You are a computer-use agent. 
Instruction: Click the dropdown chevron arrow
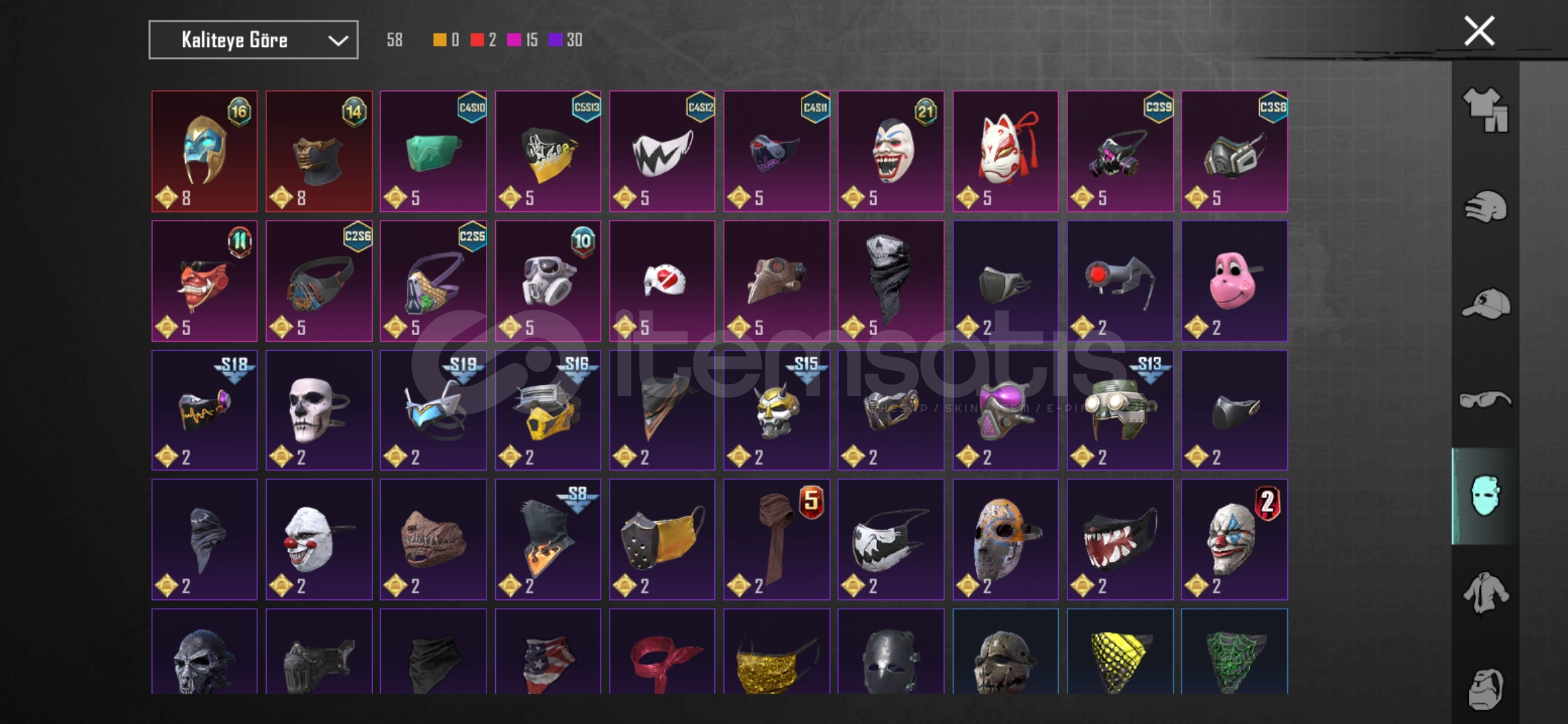338,41
